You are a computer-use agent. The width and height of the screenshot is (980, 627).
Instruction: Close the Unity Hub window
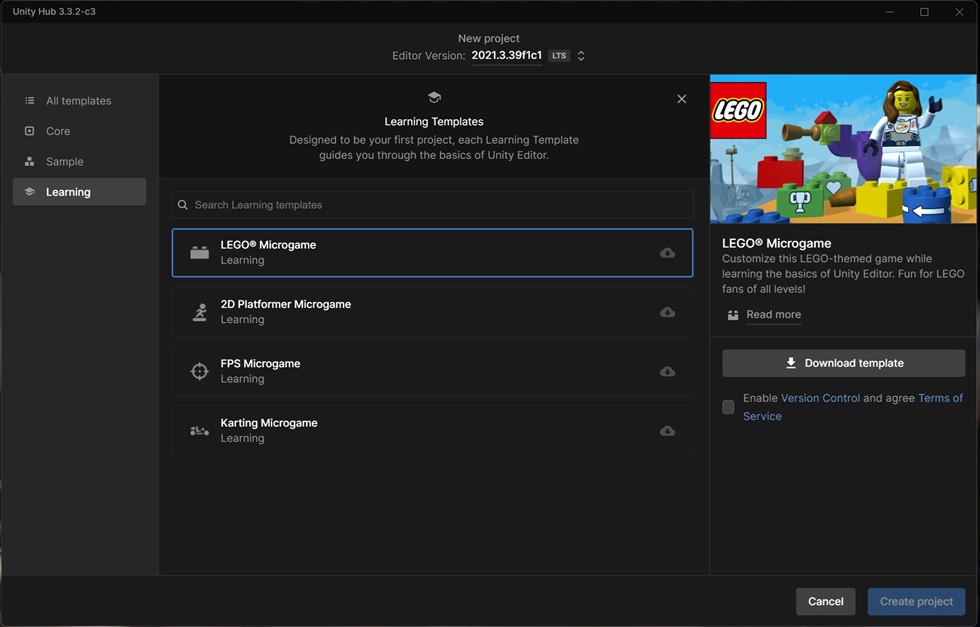959,12
